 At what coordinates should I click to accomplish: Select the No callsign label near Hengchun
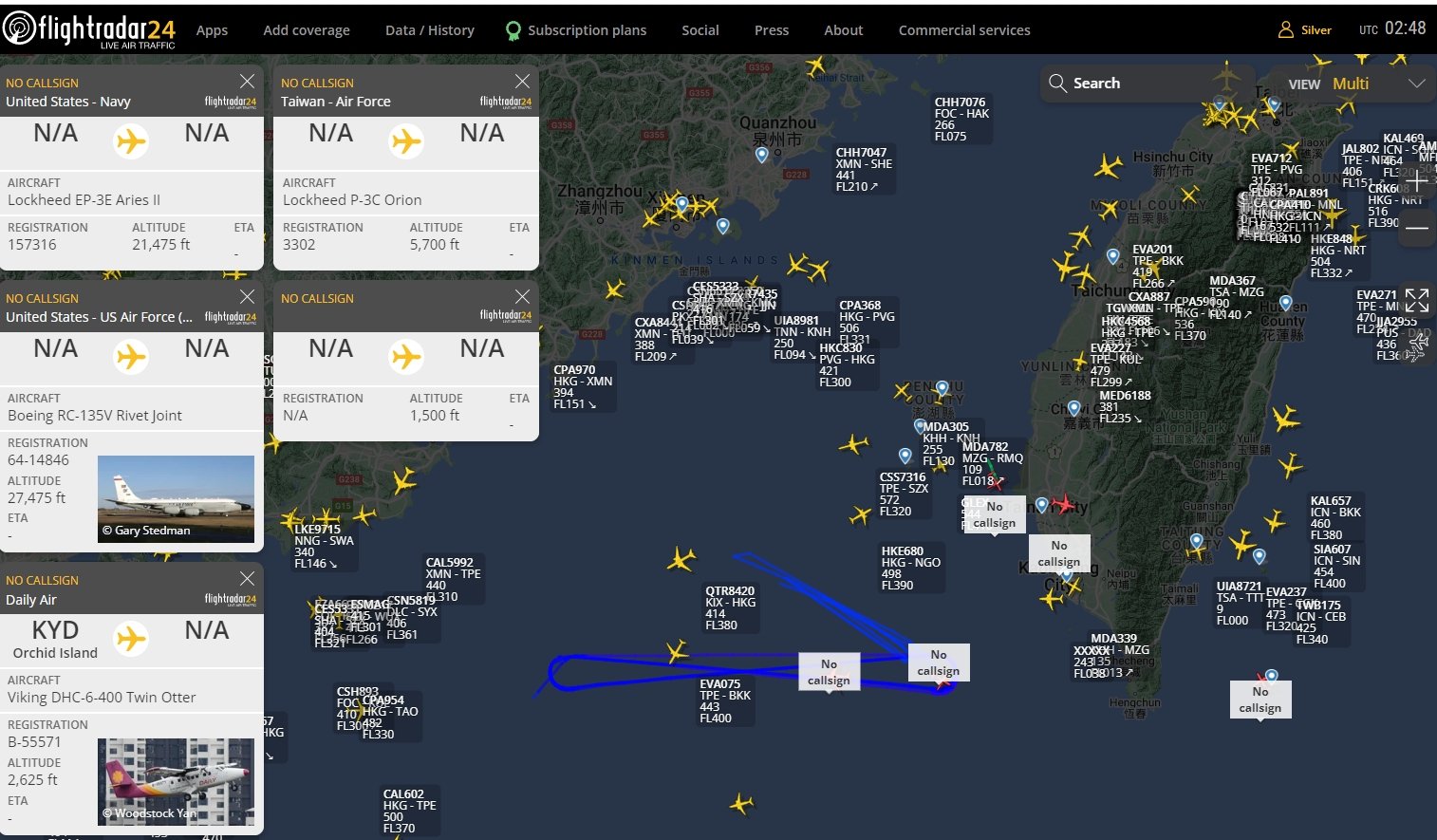(x=1260, y=700)
